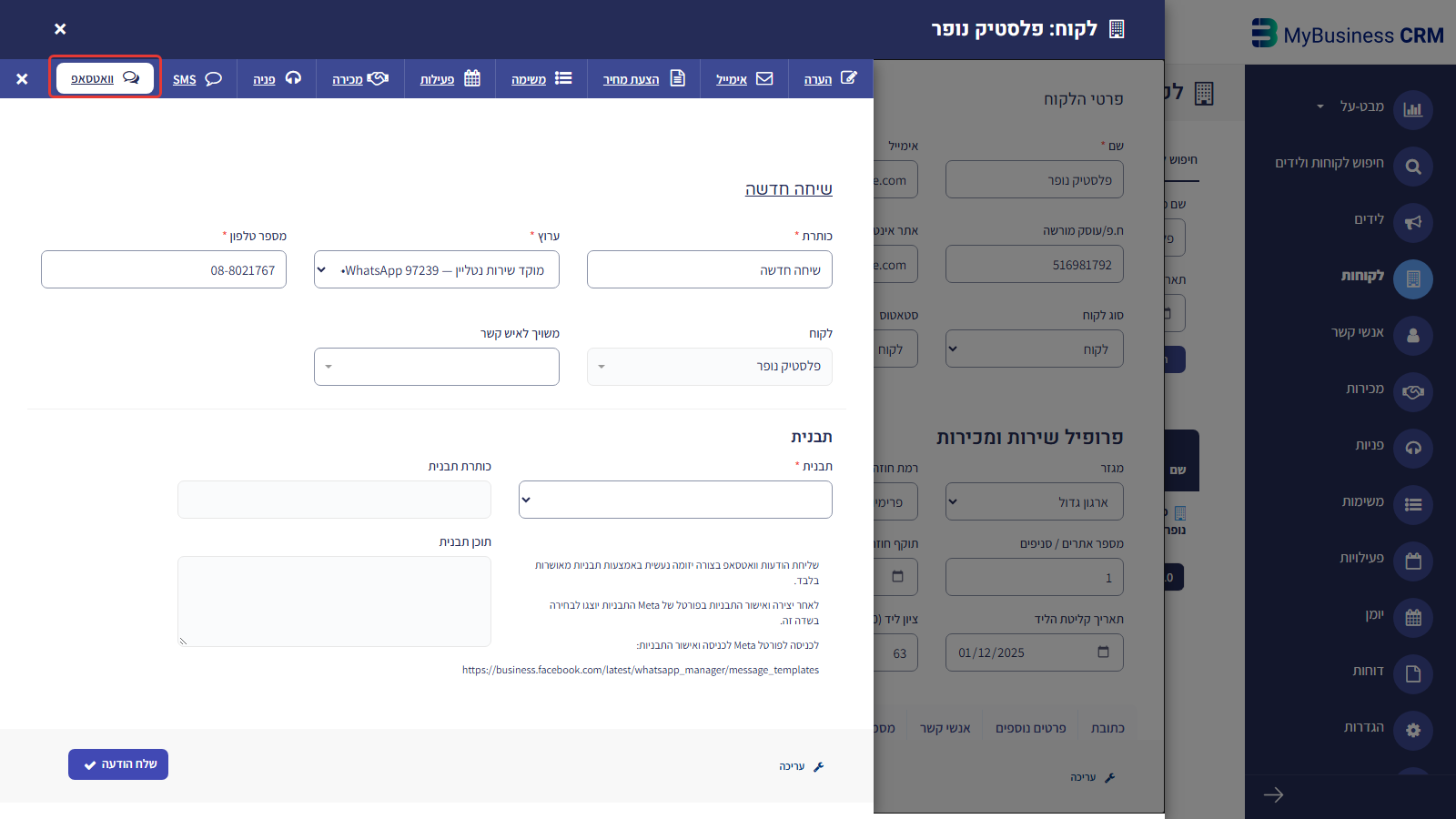
Task: Click the עריכה wrench link in panel
Action: pyautogui.click(x=802, y=767)
